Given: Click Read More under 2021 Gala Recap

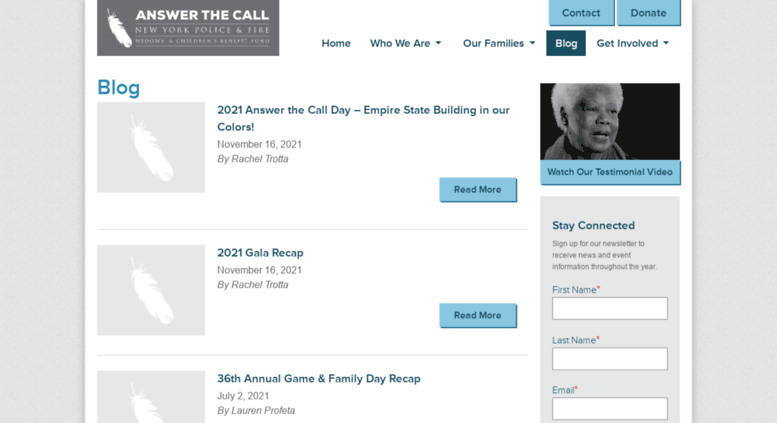Looking at the screenshot, I should 478,316.
